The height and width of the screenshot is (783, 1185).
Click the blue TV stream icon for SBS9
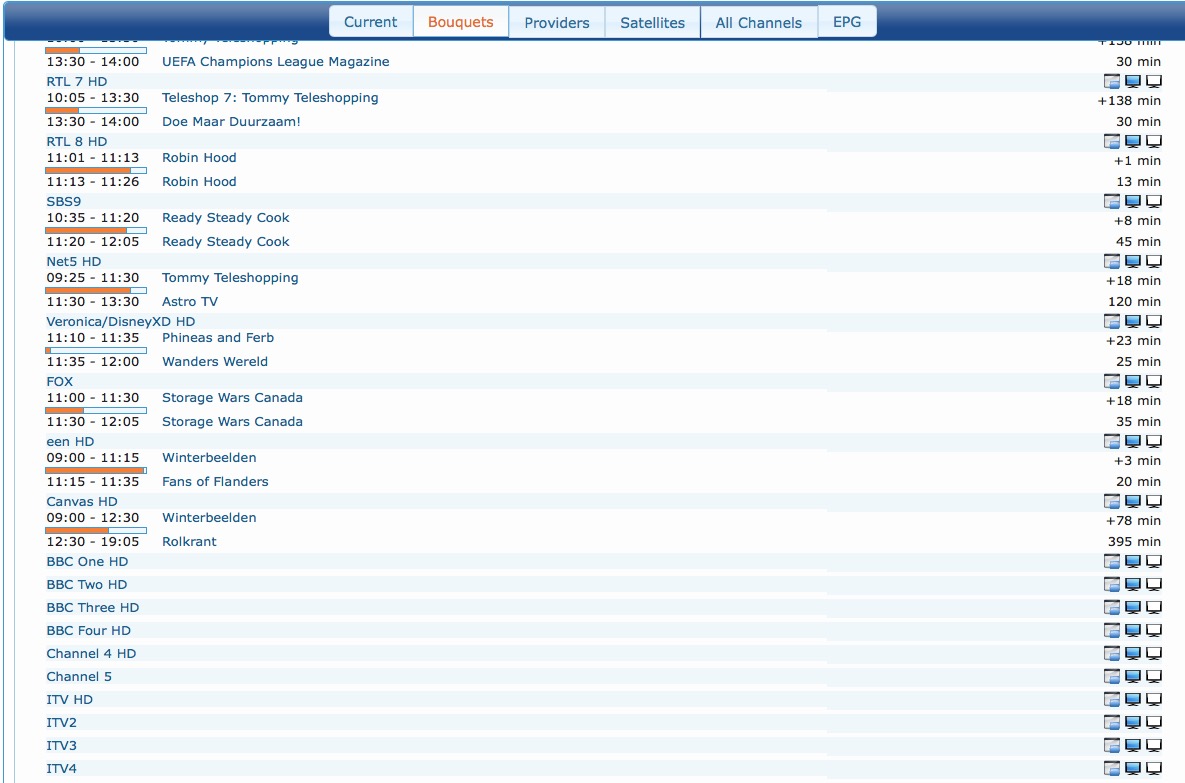coord(1133,201)
